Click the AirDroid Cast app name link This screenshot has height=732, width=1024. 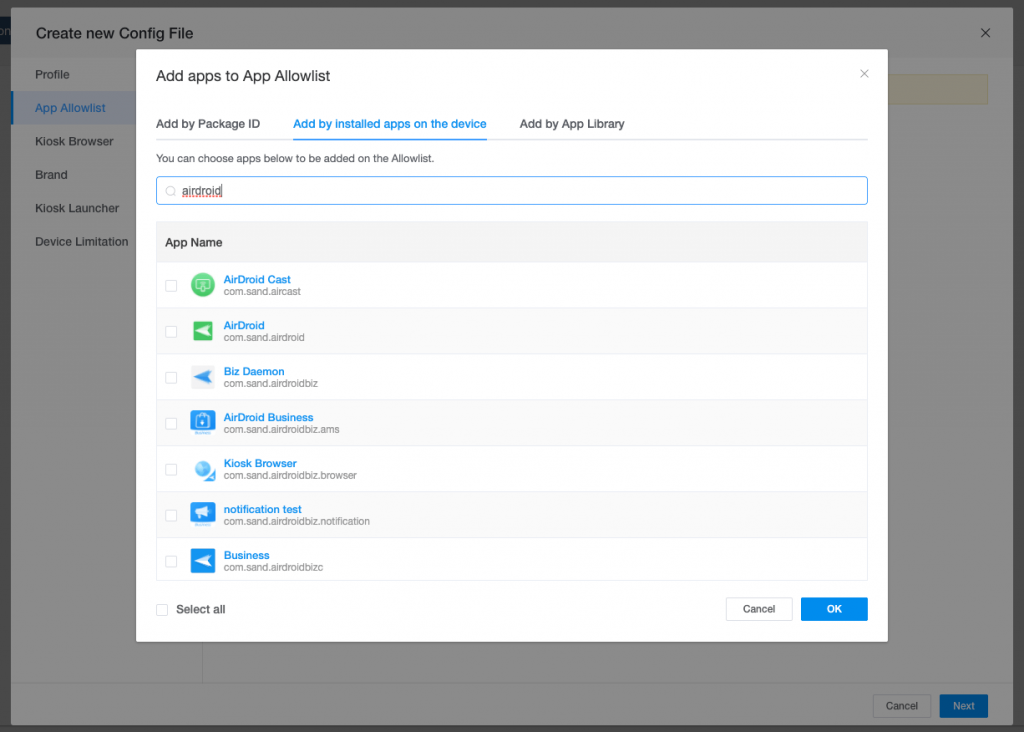tap(257, 279)
